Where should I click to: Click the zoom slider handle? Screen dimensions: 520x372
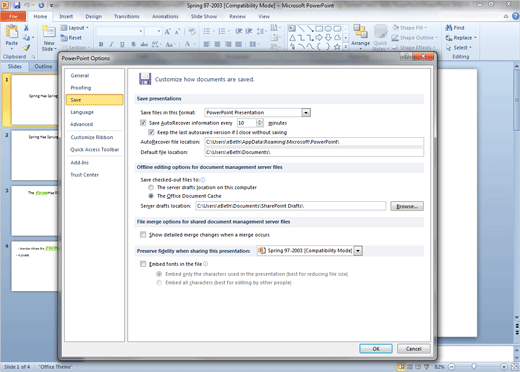pos(473,367)
